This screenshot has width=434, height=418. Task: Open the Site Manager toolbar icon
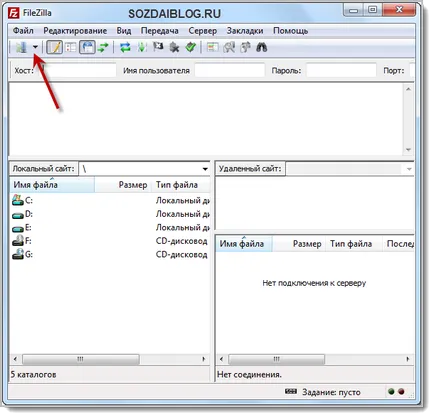click(x=21, y=47)
